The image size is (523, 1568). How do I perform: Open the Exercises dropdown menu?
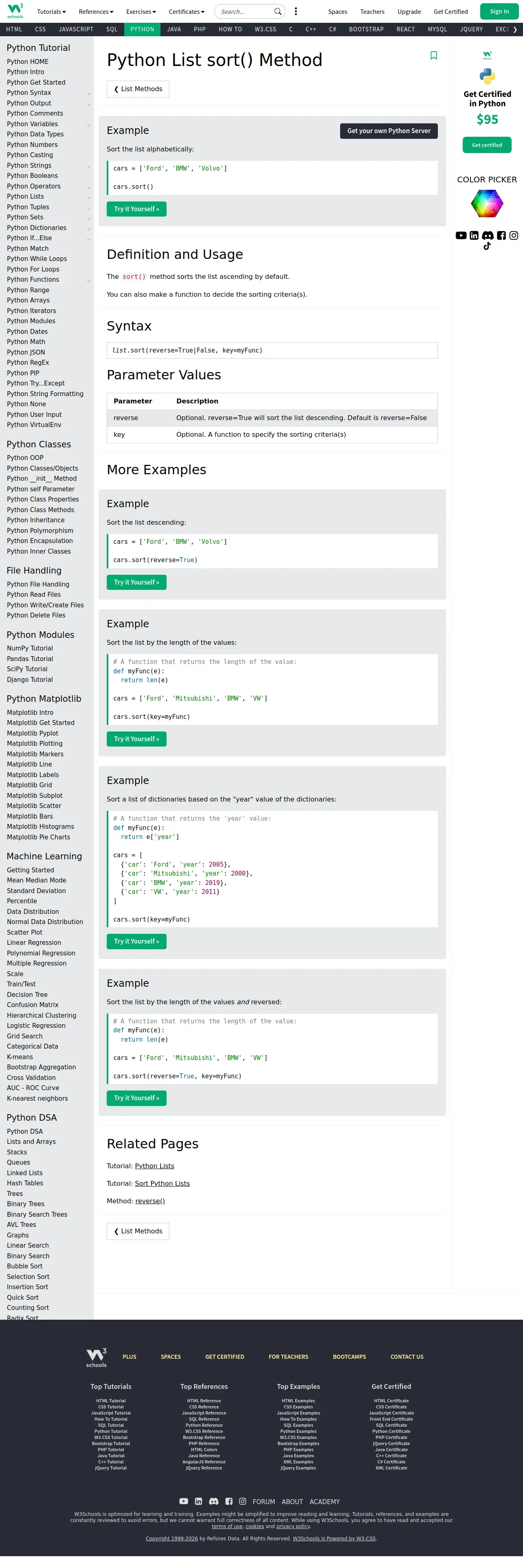tap(141, 11)
